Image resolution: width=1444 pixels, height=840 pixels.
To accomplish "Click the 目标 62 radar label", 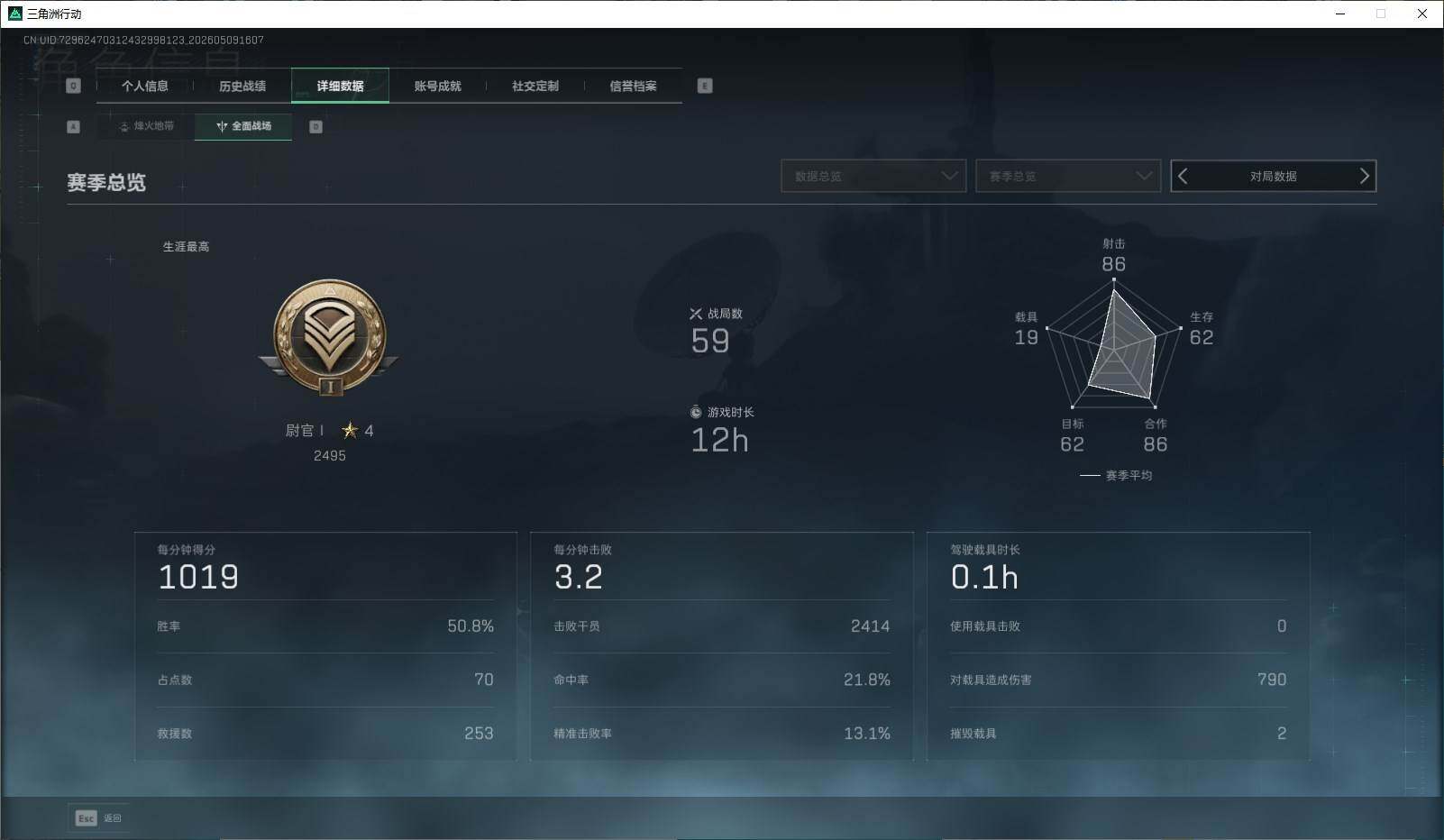I will [1072, 435].
